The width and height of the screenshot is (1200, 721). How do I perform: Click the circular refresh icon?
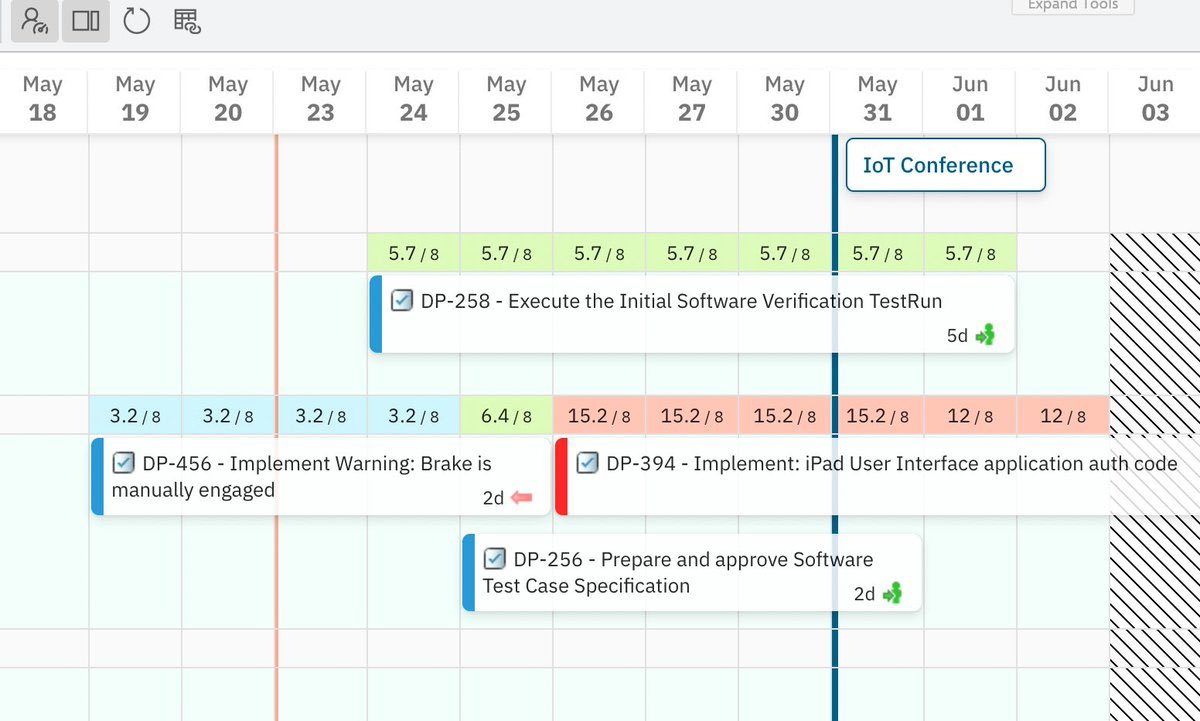pos(136,20)
